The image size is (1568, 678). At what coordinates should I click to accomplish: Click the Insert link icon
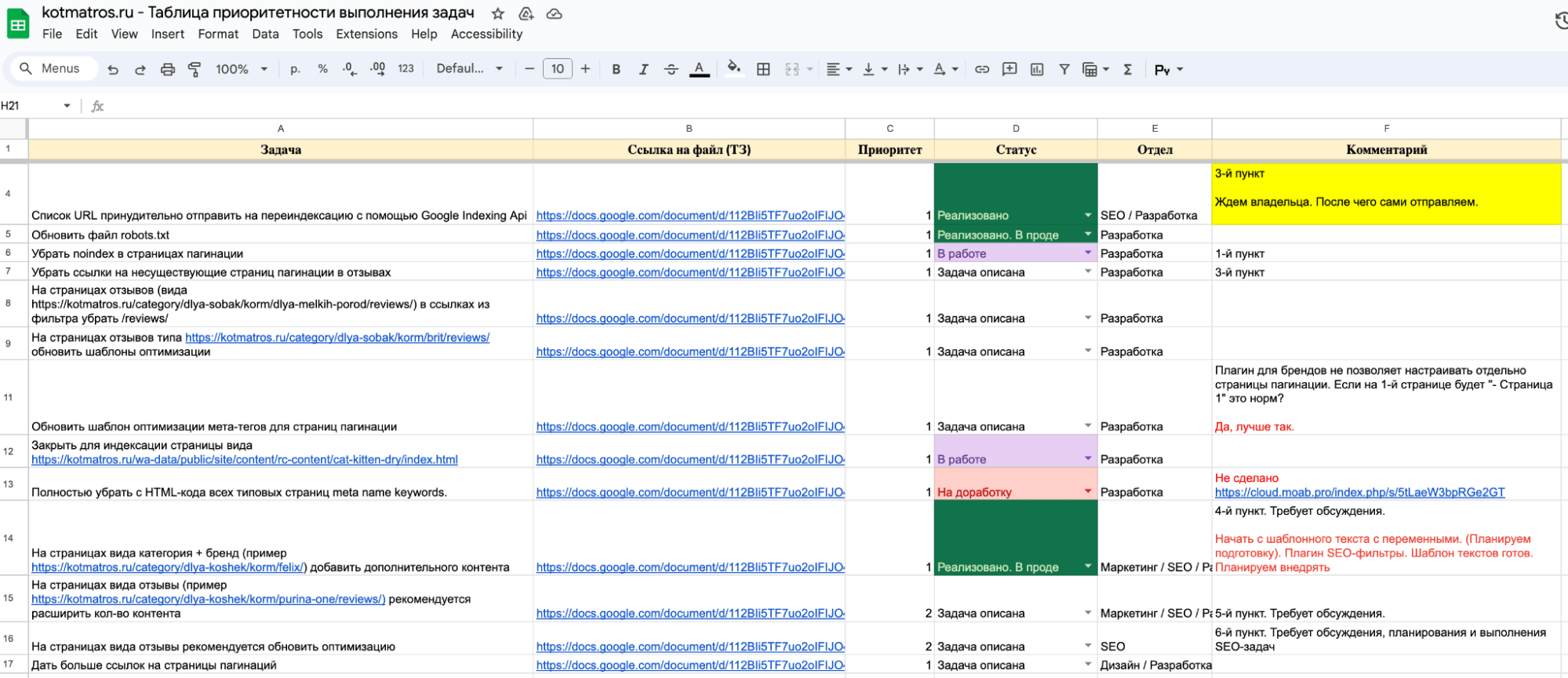pyautogui.click(x=981, y=69)
